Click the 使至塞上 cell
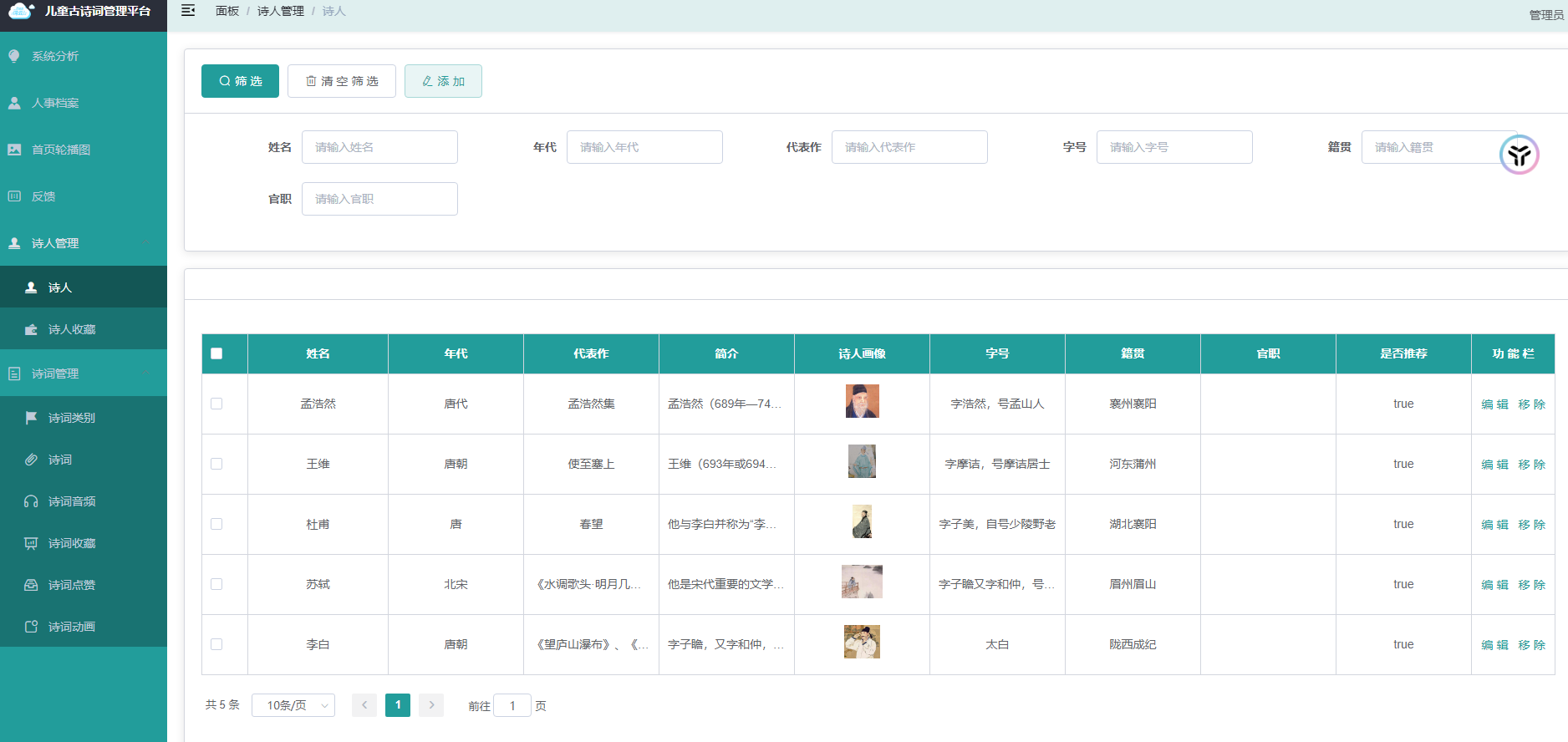 [591, 464]
